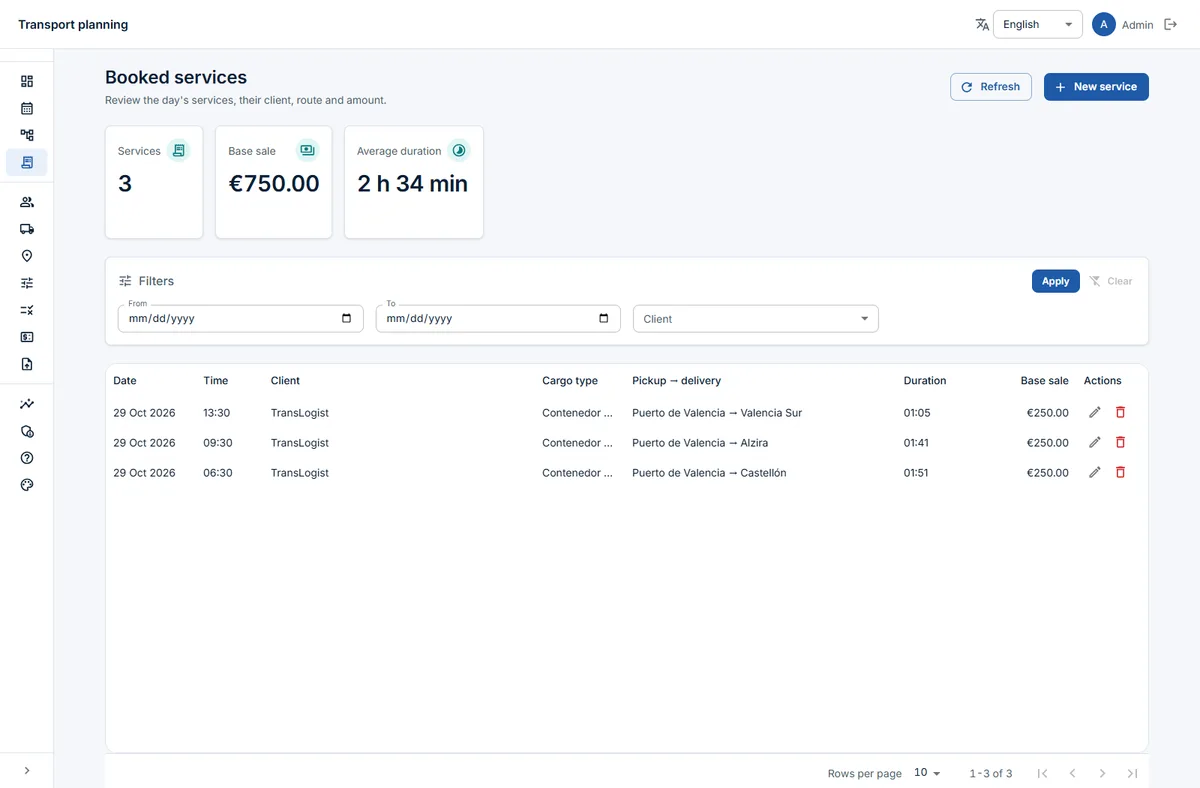This screenshot has height=788, width=1200.
Task: Delete the Alzira service row
Action: pos(1120,442)
